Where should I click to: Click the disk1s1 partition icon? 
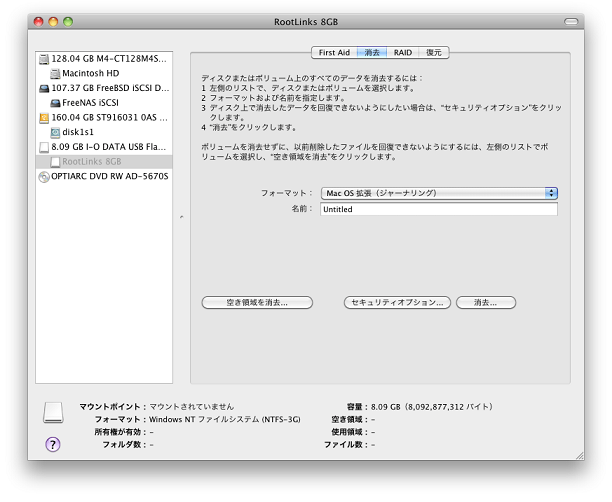(55, 132)
